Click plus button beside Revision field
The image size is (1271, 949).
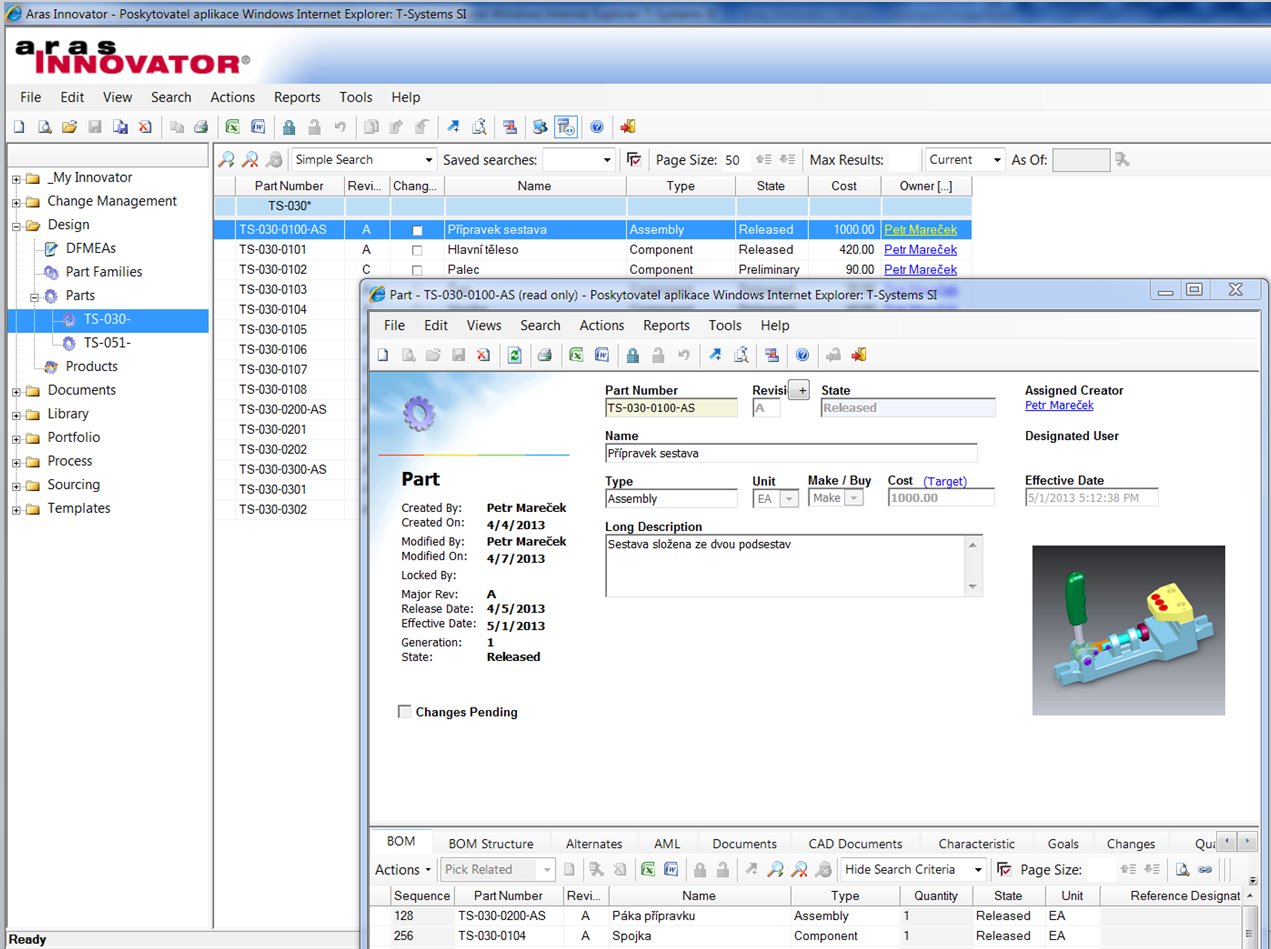click(799, 391)
